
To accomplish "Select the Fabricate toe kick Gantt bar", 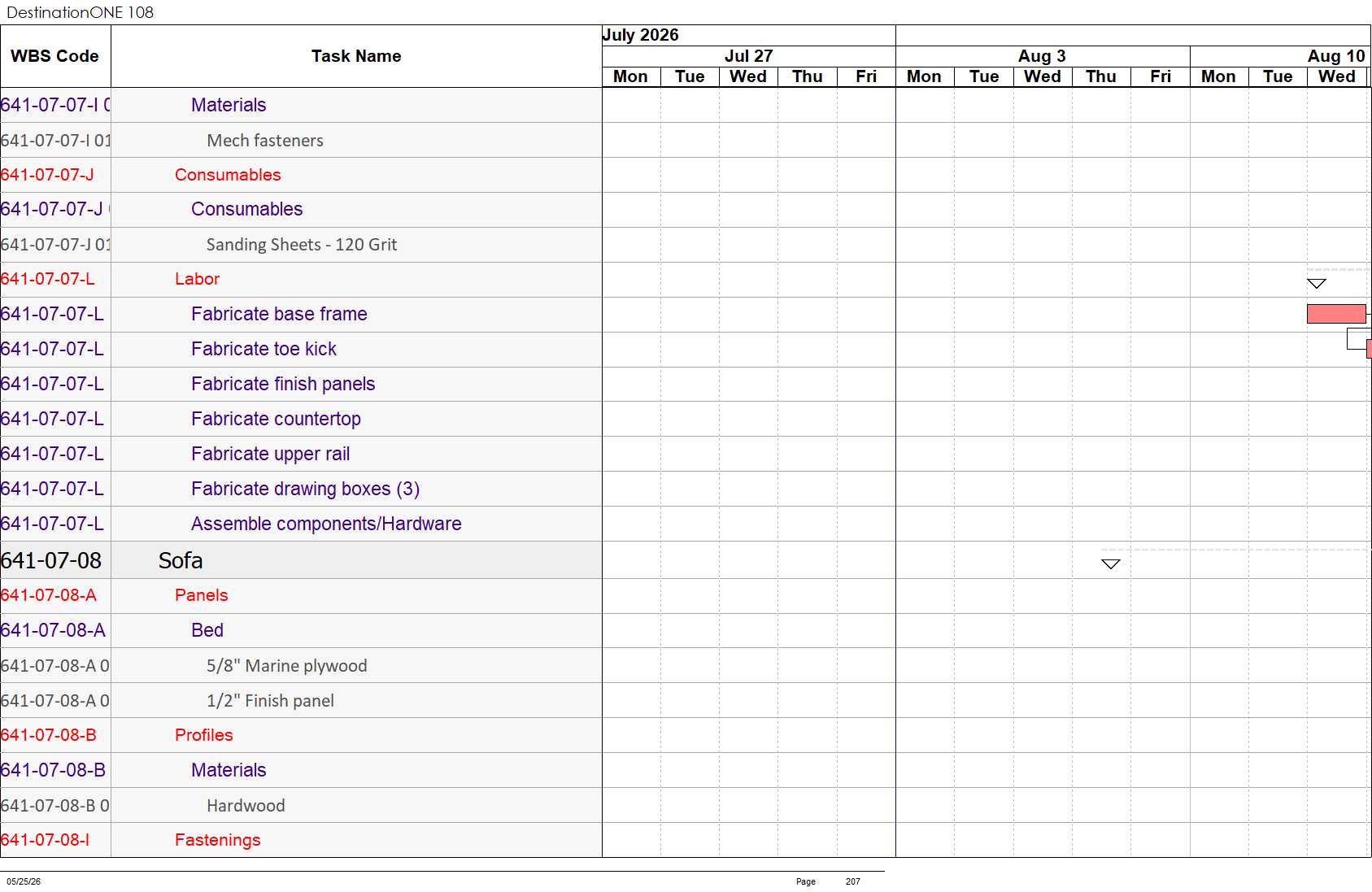I will [x=1369, y=349].
